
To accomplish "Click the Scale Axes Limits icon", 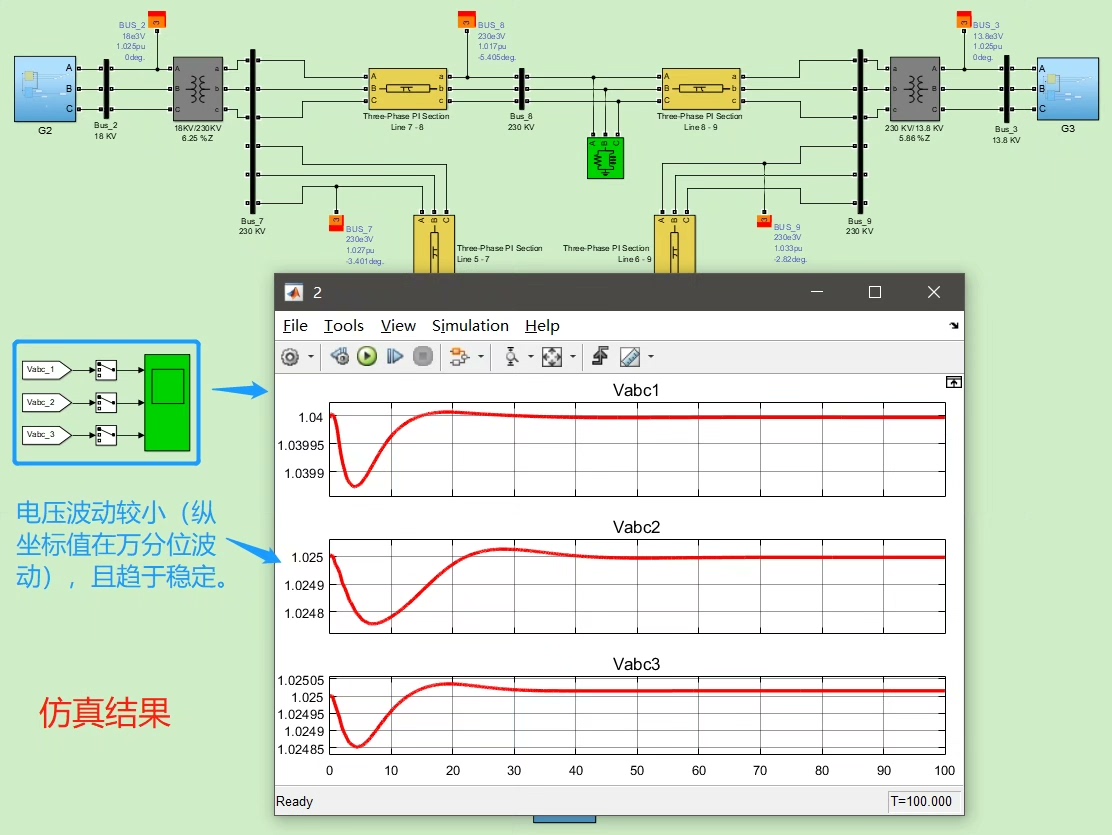I will pyautogui.click(x=552, y=356).
